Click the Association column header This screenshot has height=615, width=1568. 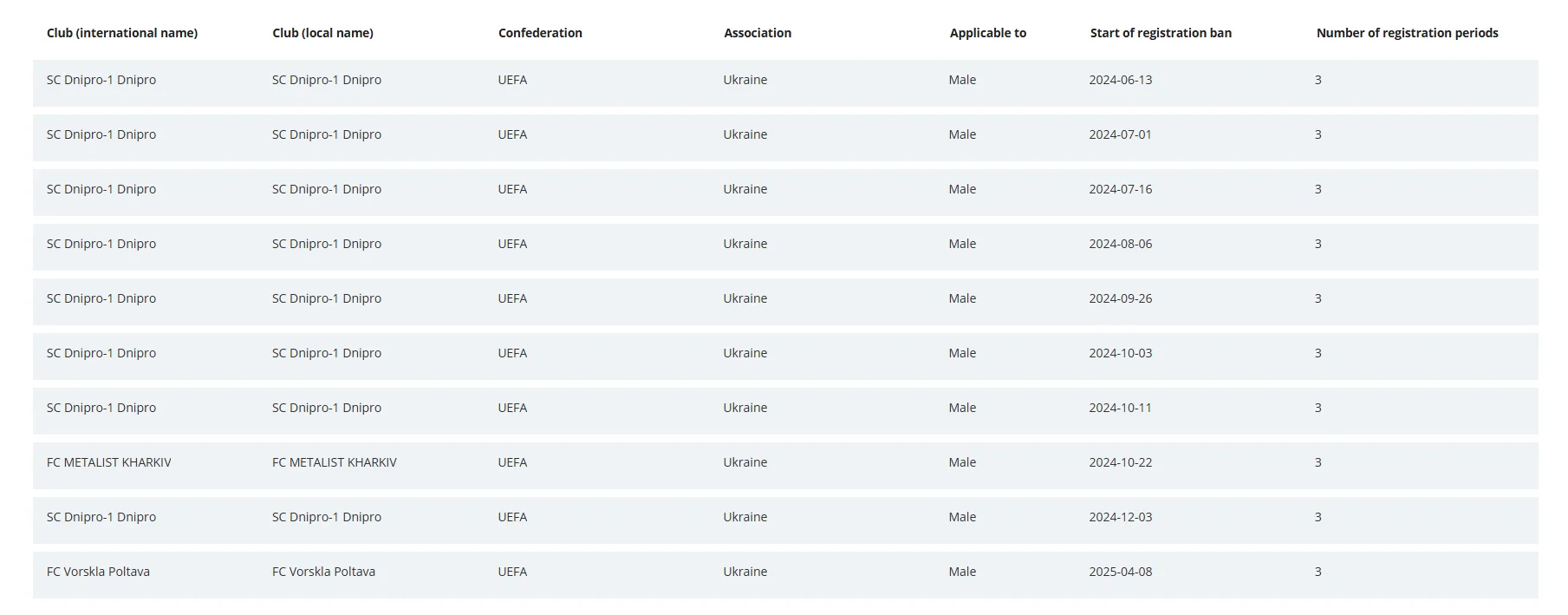point(758,33)
